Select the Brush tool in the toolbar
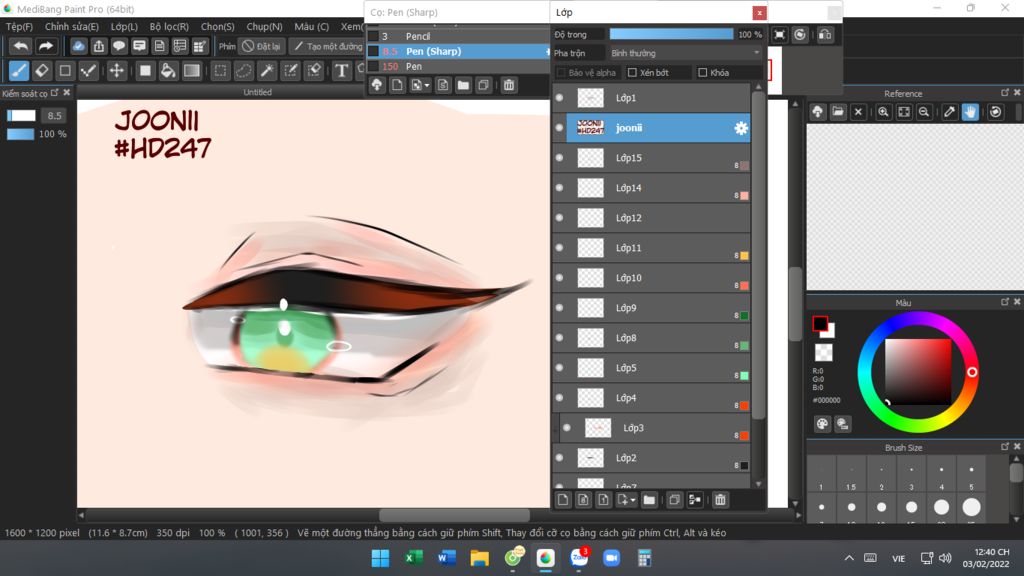Image resolution: width=1024 pixels, height=576 pixels. pos(19,71)
